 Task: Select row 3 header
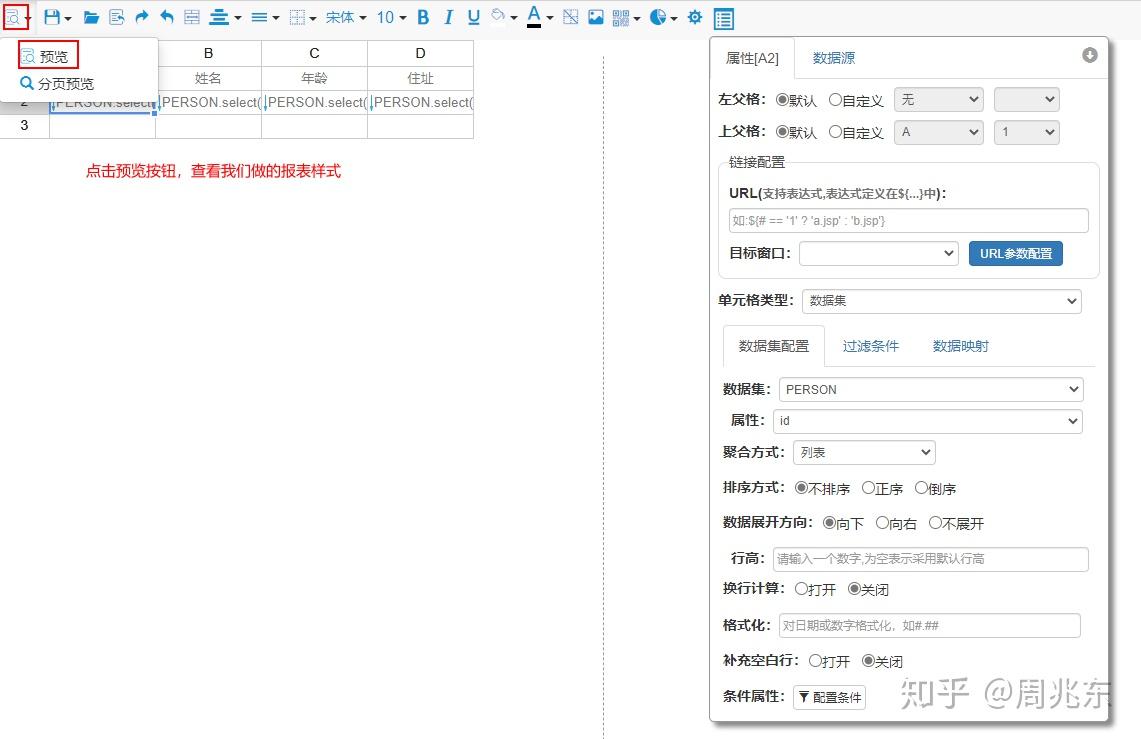coord(24,126)
